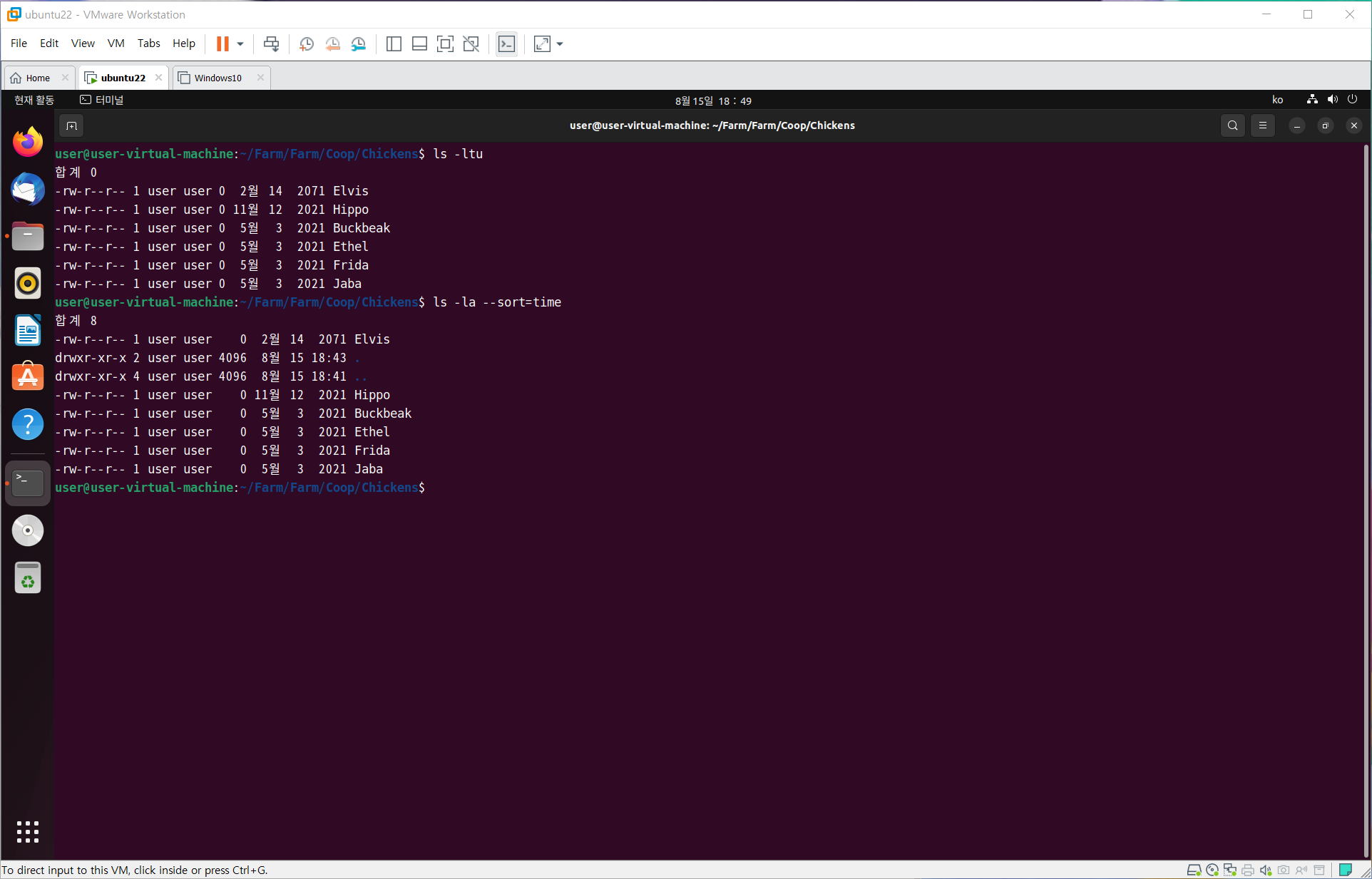The image size is (1372, 879).
Task: Open the VM menu
Action: 116,43
